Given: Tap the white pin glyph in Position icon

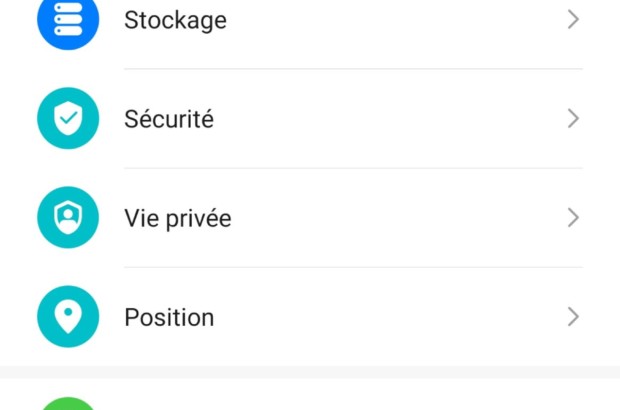Looking at the screenshot, I should [x=68, y=316].
